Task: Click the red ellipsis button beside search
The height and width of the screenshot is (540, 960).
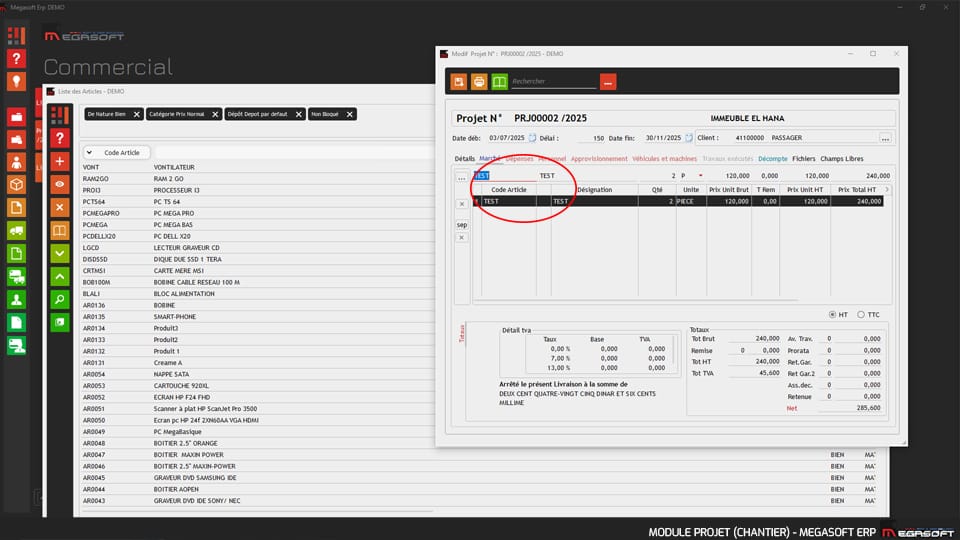Action: tap(608, 81)
